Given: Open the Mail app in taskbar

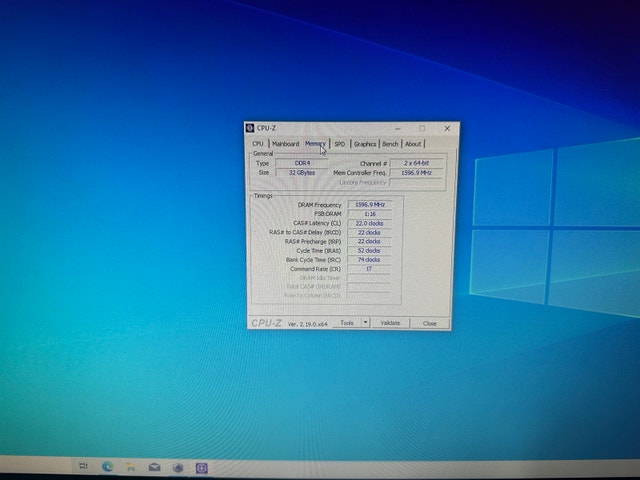Looking at the screenshot, I should (x=154, y=467).
